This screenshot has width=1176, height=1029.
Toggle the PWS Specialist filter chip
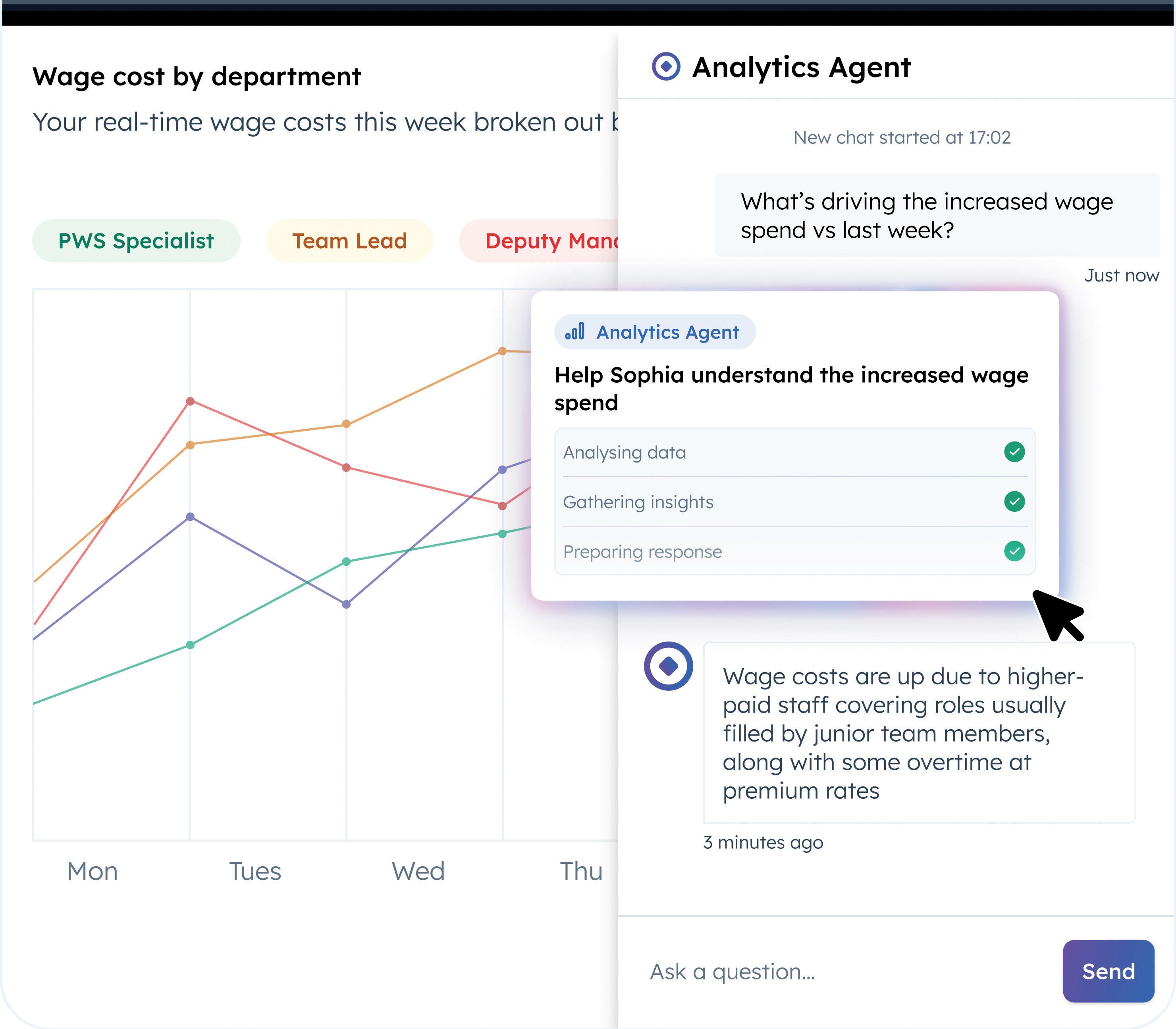coord(136,241)
